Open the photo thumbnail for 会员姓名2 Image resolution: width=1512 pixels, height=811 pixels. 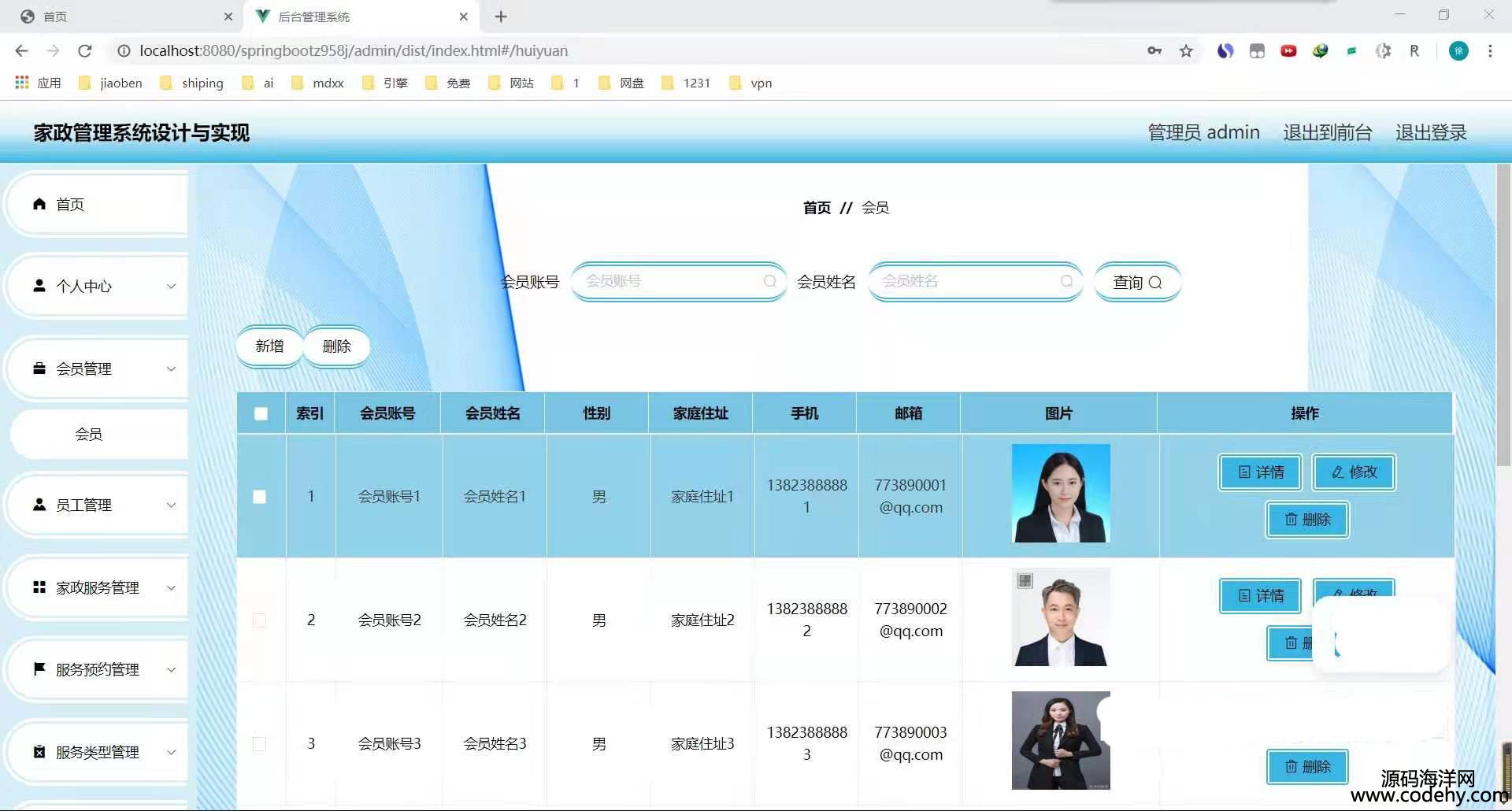[x=1061, y=617]
